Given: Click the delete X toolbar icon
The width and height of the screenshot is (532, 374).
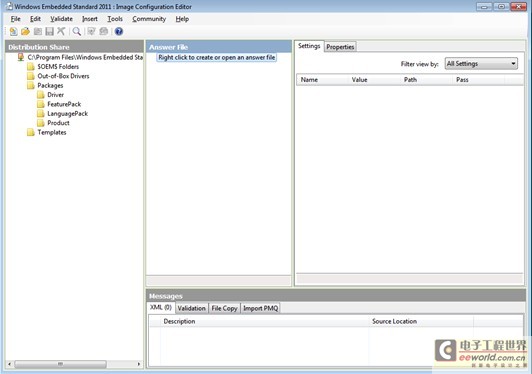Looking at the screenshot, I should (x=61, y=32).
